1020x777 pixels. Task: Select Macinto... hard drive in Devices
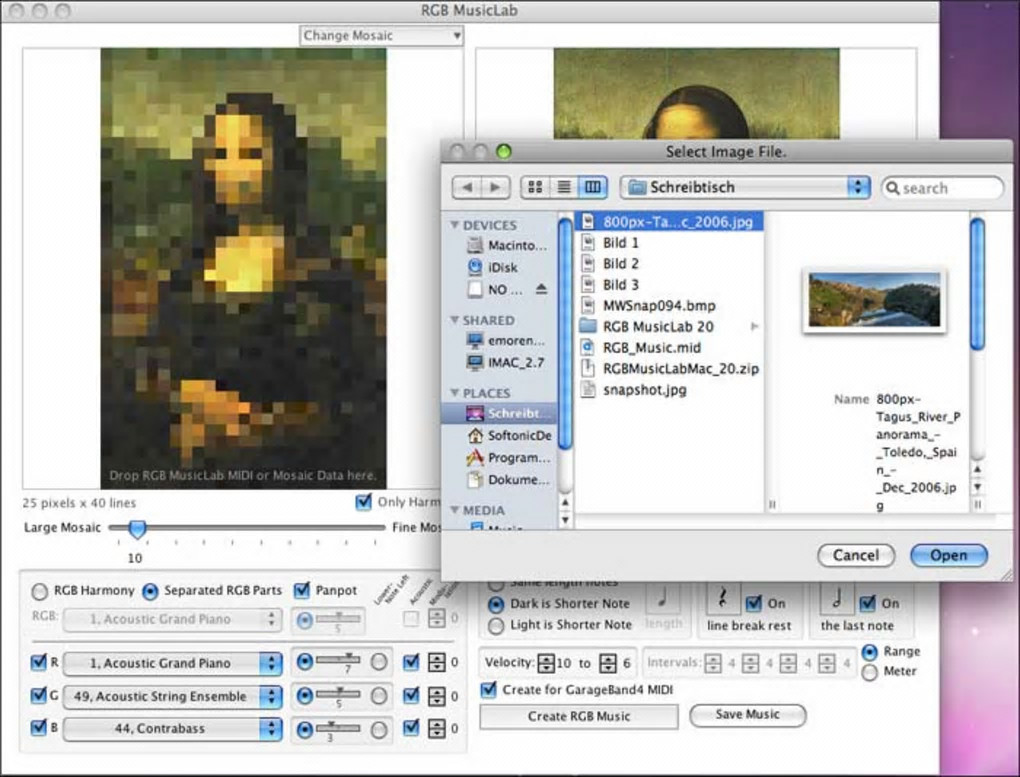tap(507, 245)
